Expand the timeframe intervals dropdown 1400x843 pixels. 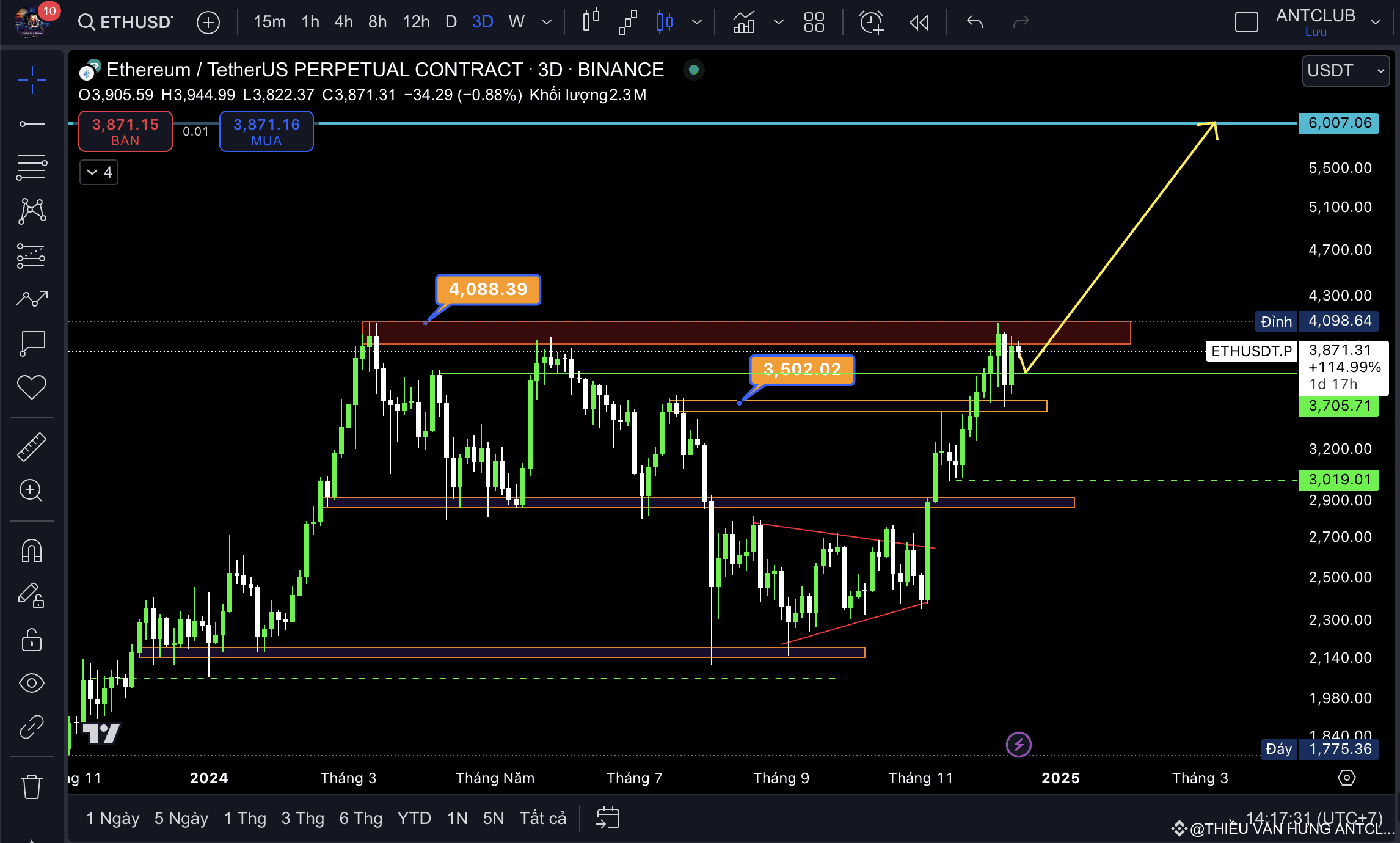(x=545, y=22)
